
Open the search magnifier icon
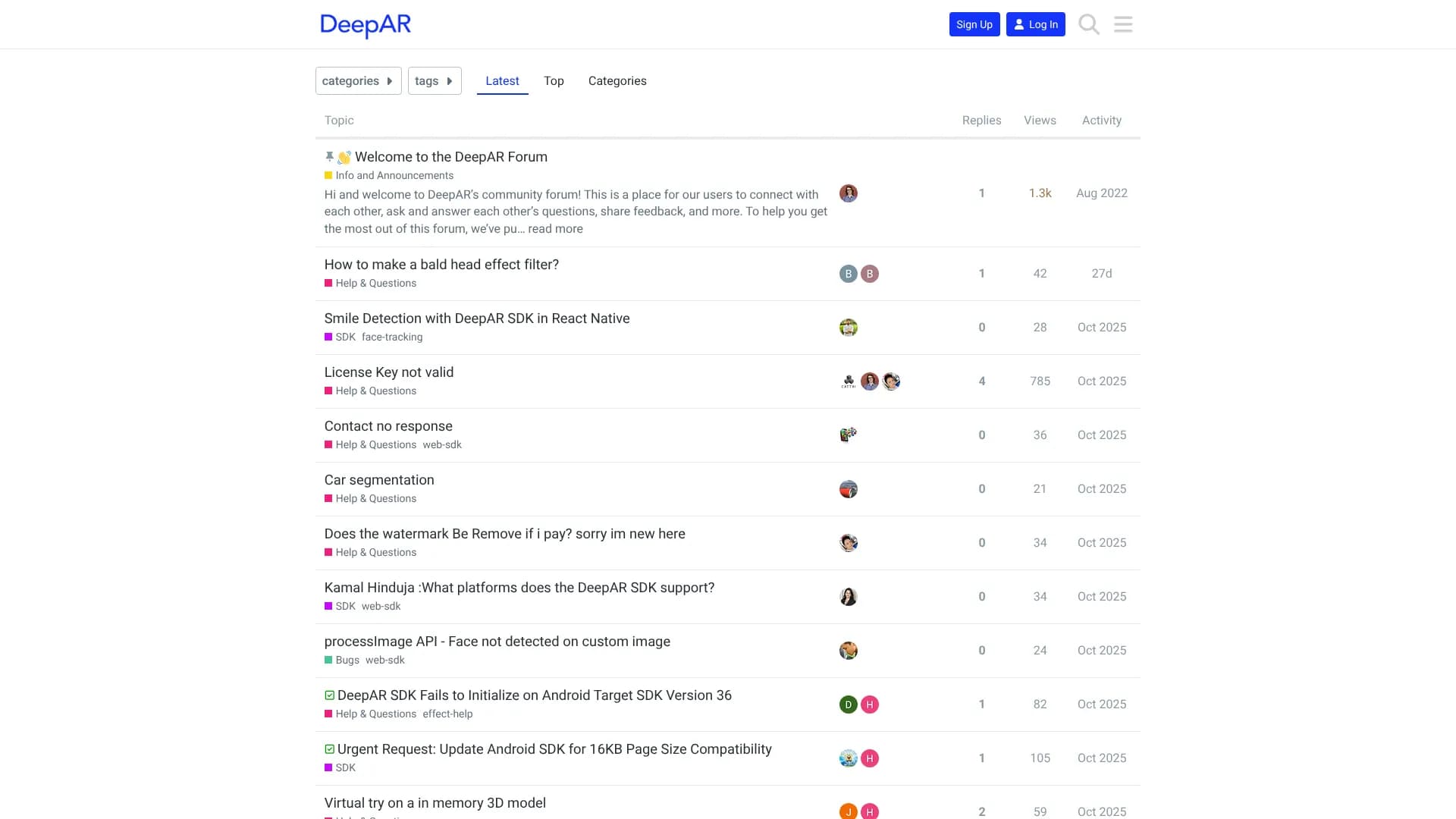[1089, 24]
